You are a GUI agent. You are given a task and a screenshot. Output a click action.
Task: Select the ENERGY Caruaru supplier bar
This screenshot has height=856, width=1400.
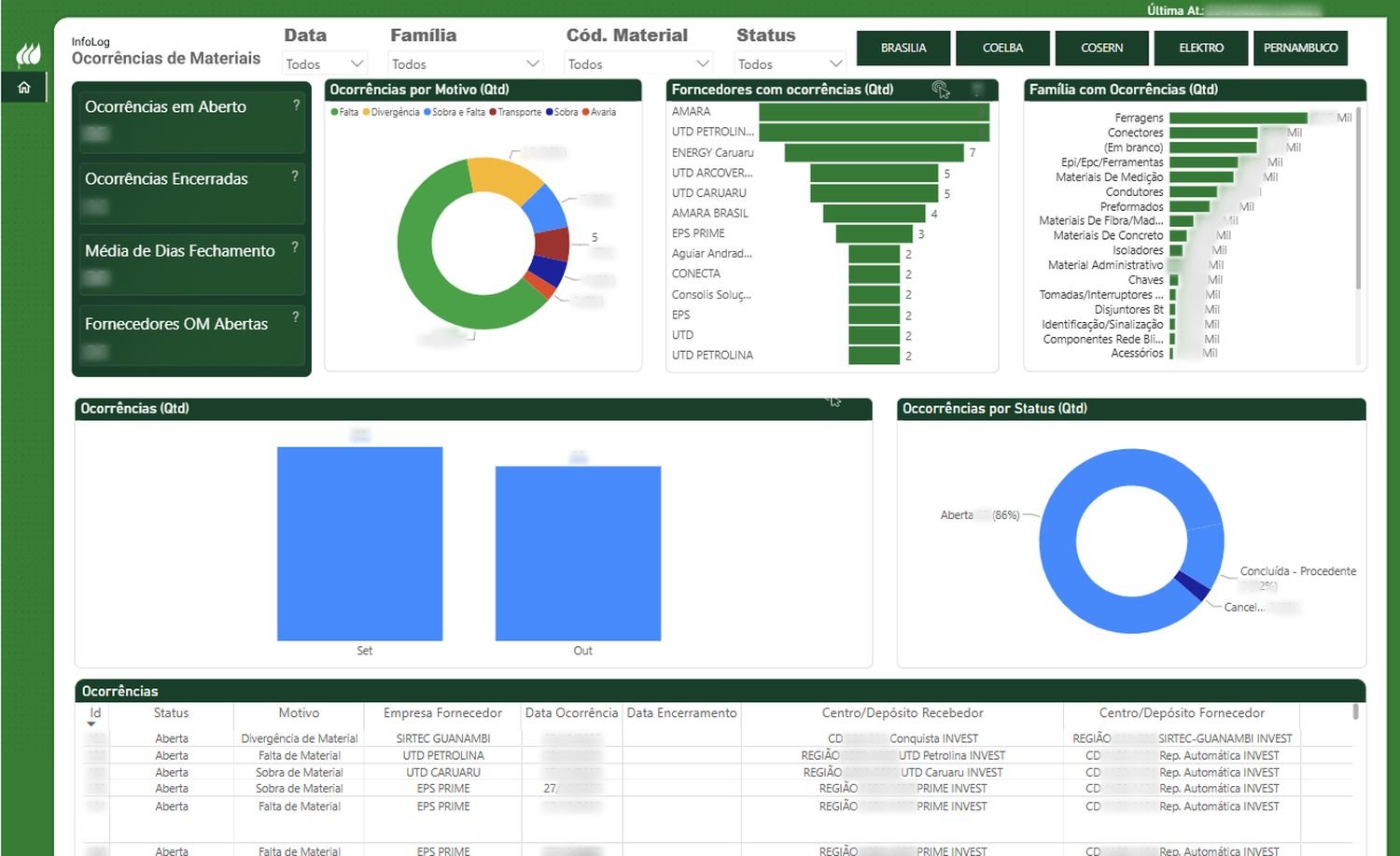pos(874,152)
